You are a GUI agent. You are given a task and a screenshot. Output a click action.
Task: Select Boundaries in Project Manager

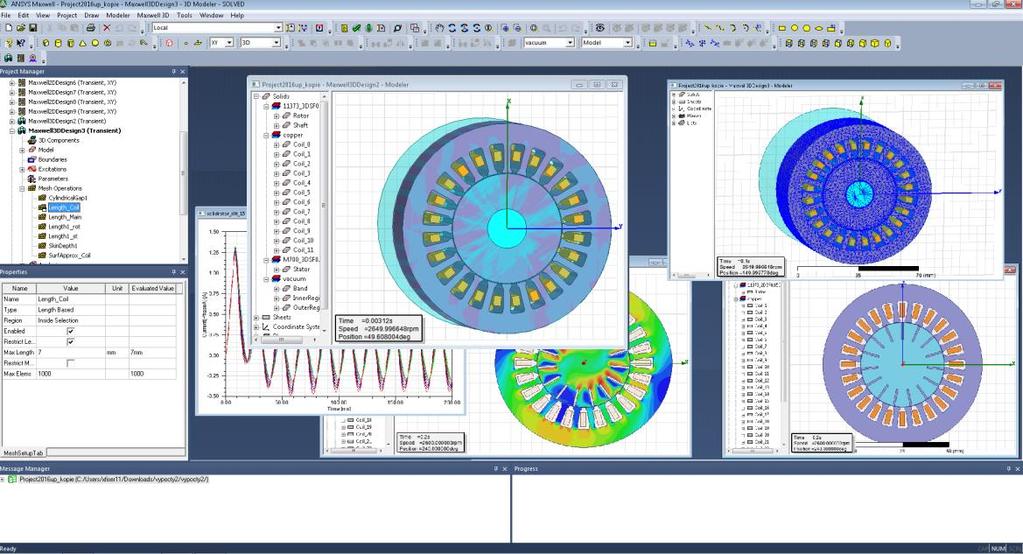(52, 159)
